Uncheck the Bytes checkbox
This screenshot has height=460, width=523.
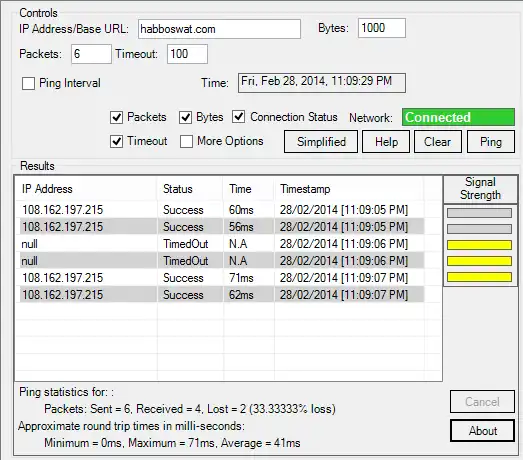coord(185,117)
